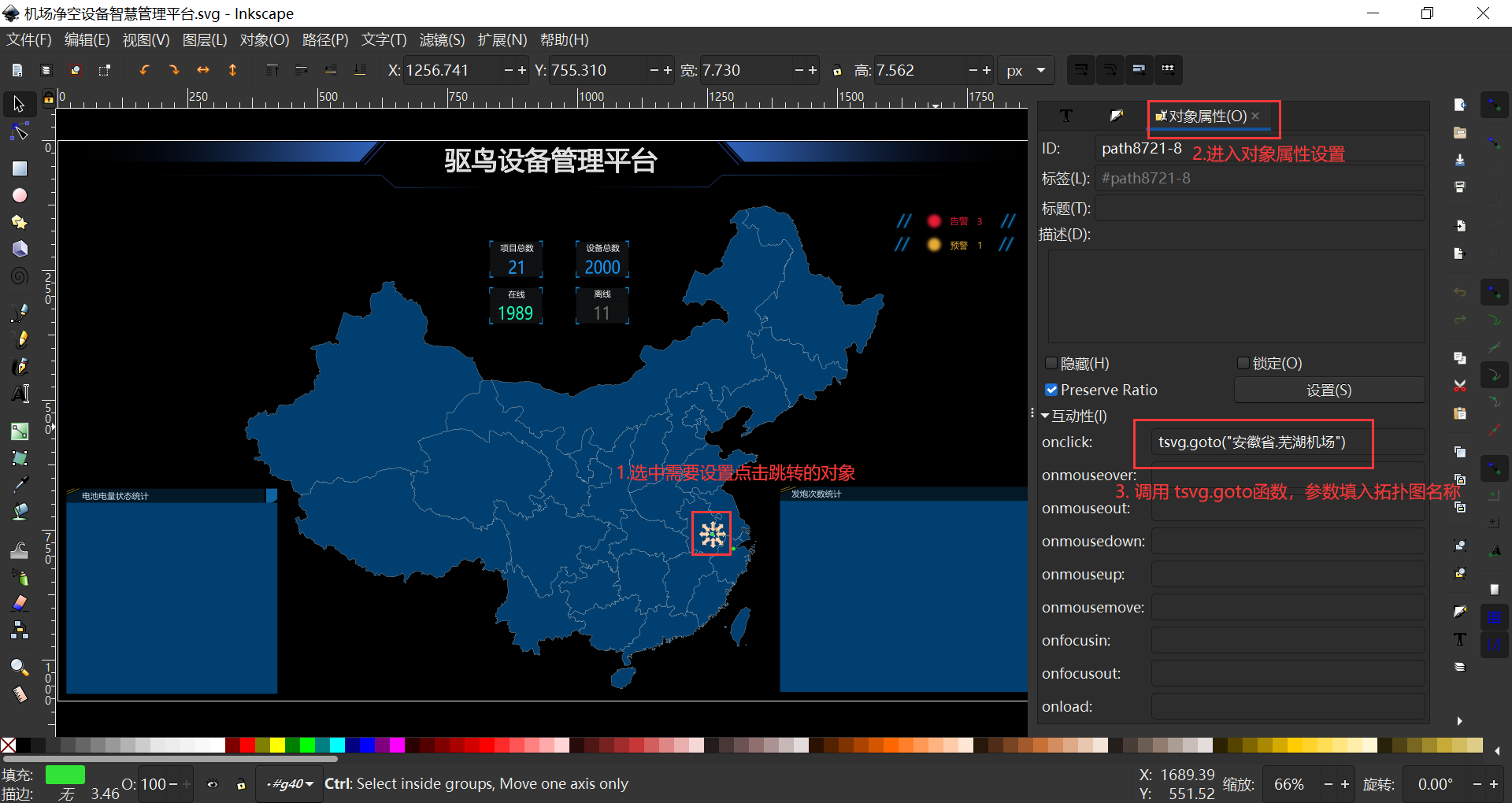Image resolution: width=1512 pixels, height=803 pixels.
Task: Open the #g40 layer dropdown
Action: pos(291,784)
